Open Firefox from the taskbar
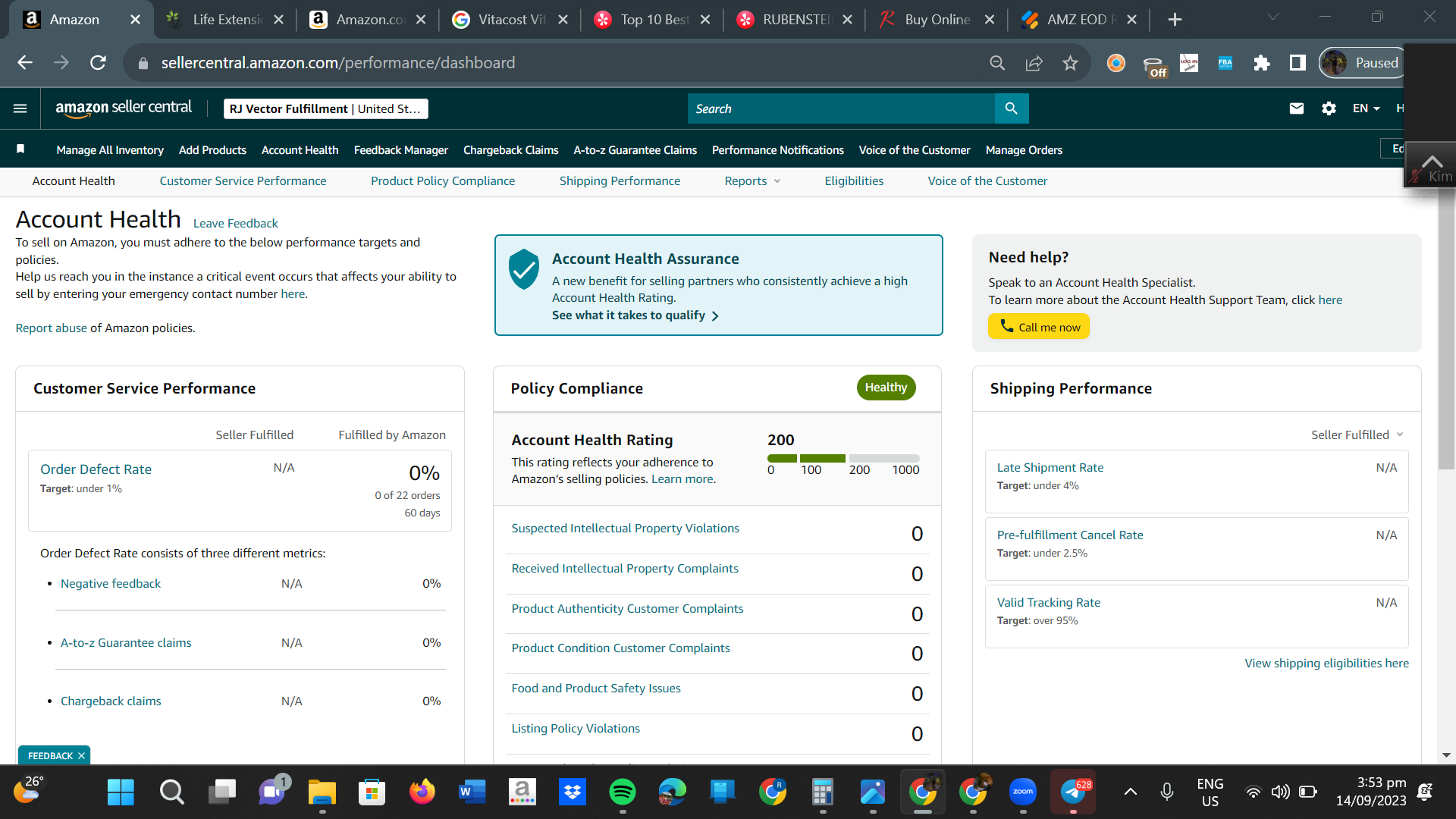Viewport: 1456px width, 819px height. coord(422,792)
